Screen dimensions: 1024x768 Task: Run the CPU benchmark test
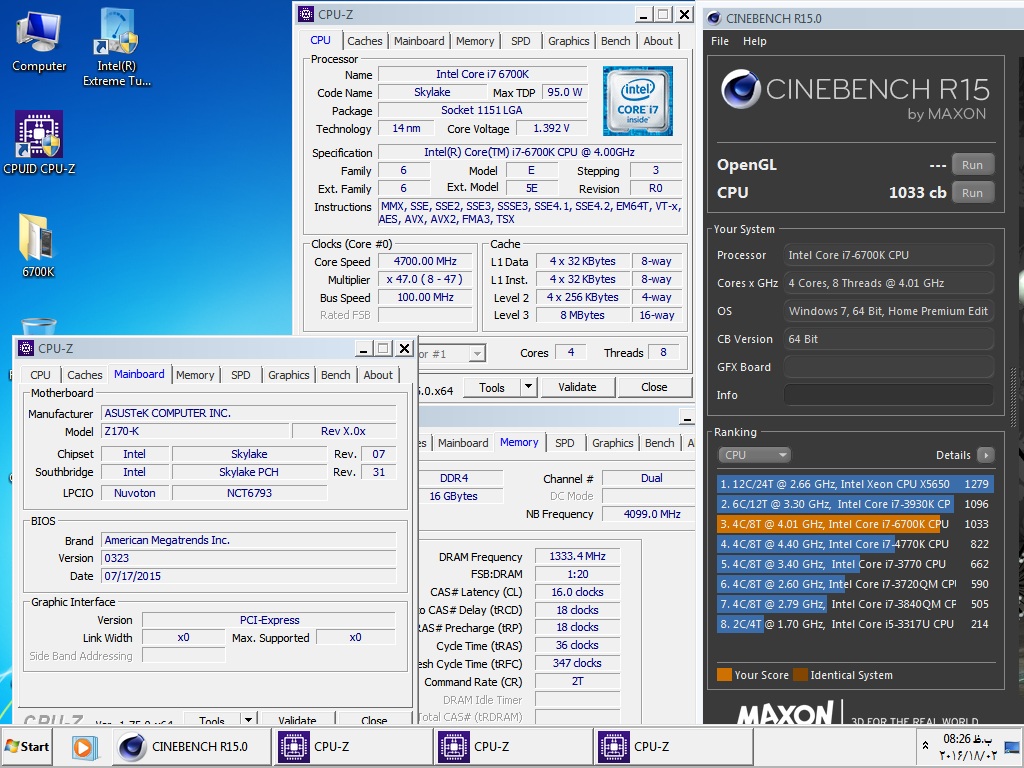point(972,193)
